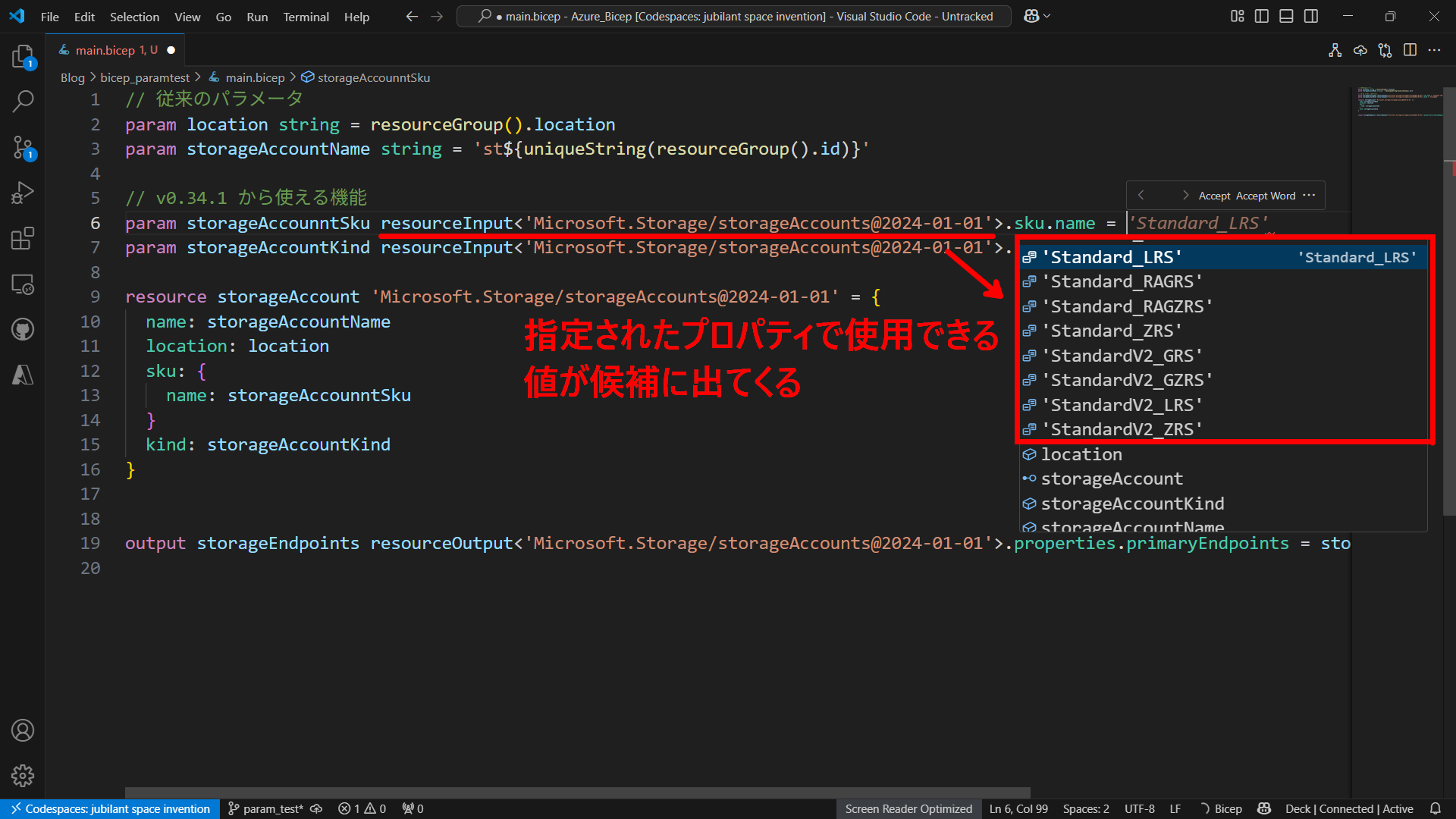
Task: Open the Selection menu
Action: [x=134, y=17]
